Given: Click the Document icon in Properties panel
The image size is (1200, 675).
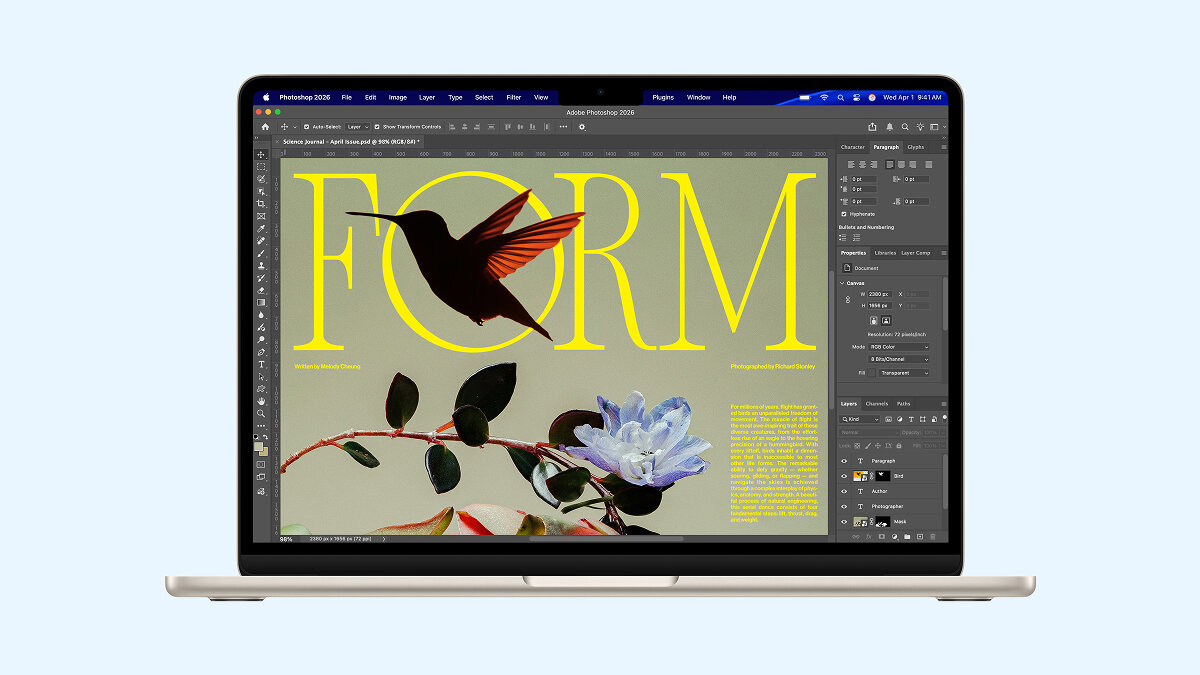Looking at the screenshot, I should point(847,268).
